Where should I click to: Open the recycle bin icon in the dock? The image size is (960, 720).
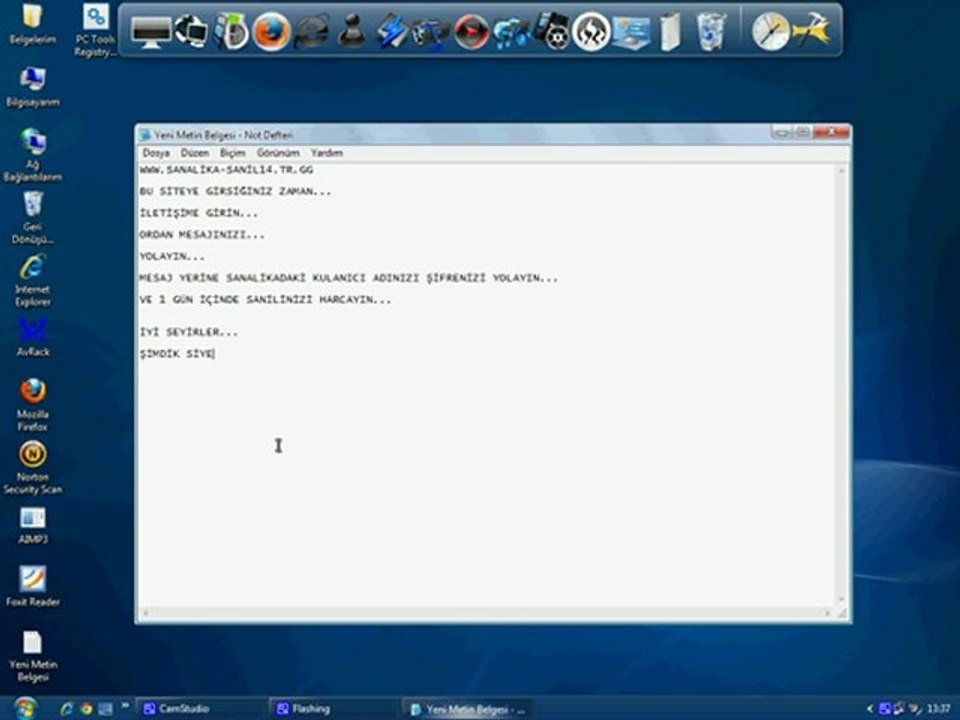click(711, 31)
